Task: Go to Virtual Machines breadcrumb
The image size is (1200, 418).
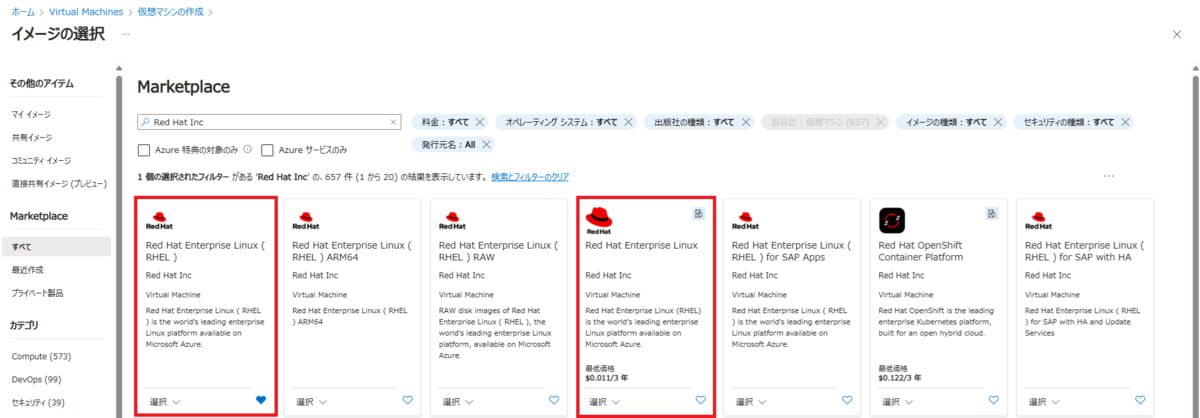Action: pos(87,11)
